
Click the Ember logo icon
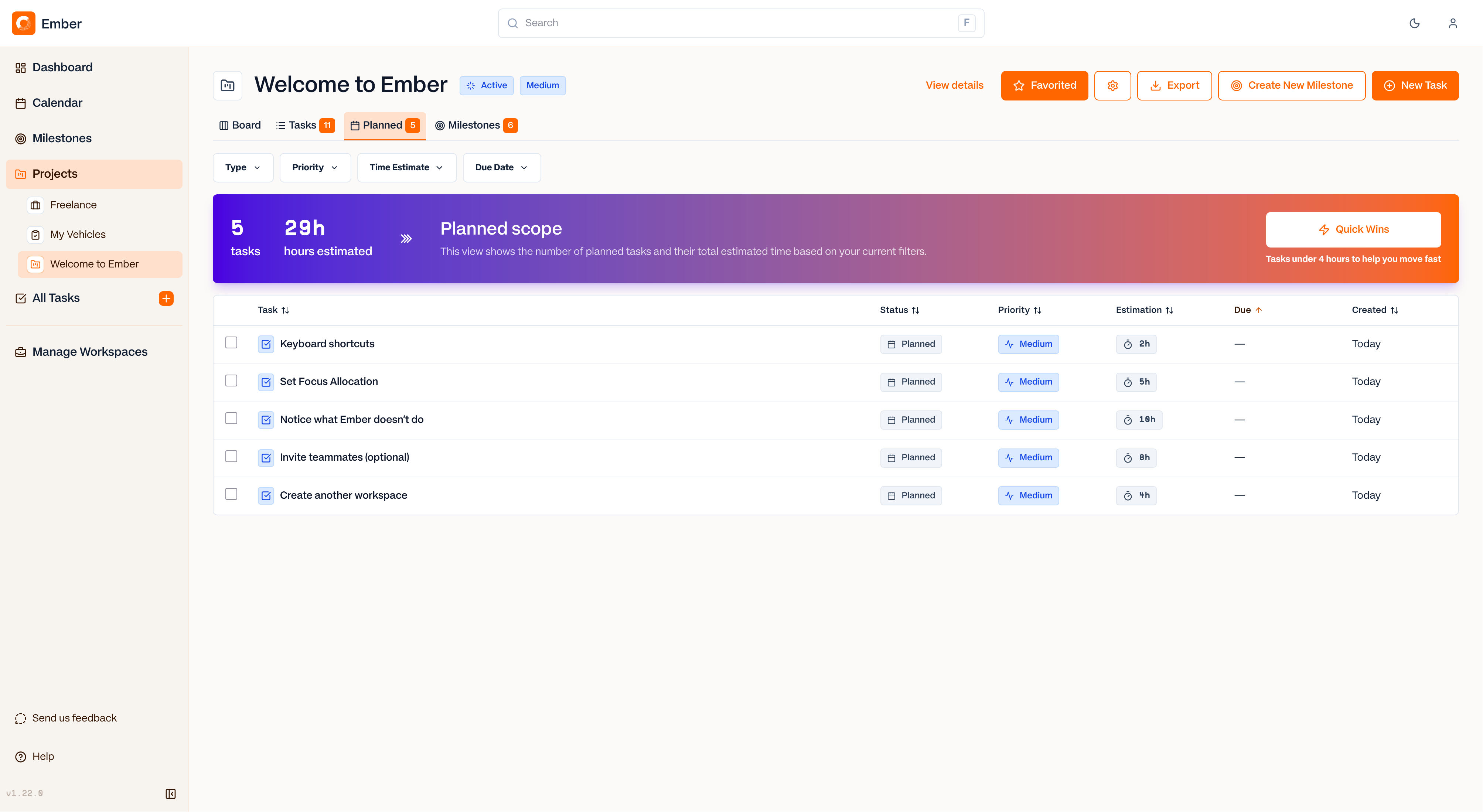click(x=24, y=23)
